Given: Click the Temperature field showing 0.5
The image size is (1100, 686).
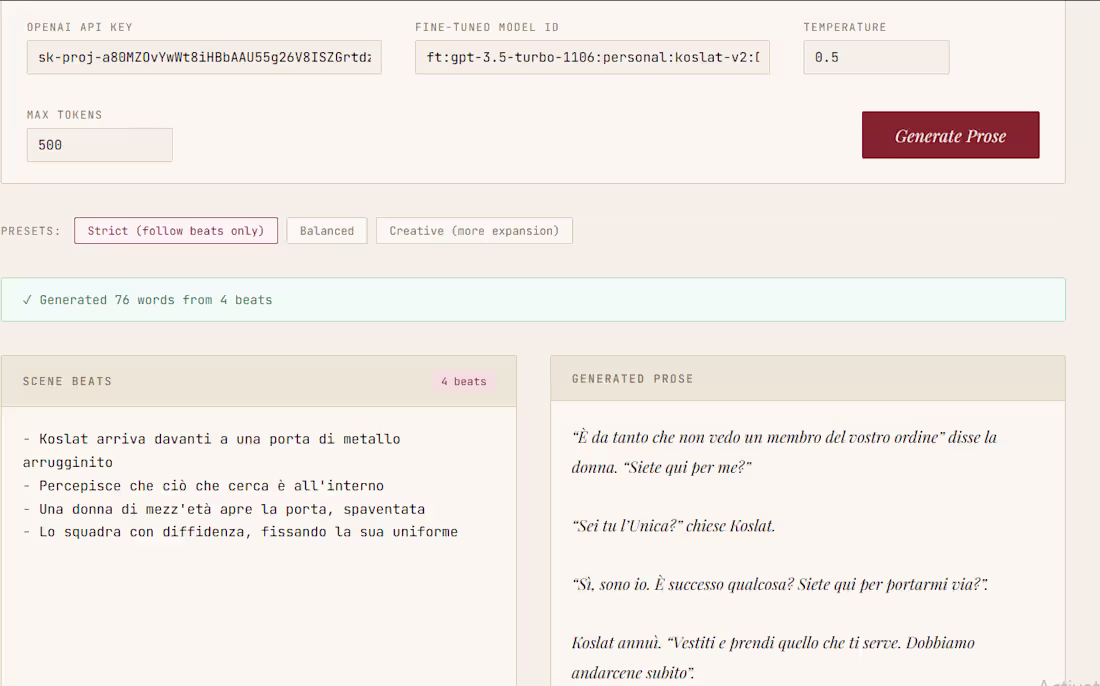Looking at the screenshot, I should click(876, 58).
